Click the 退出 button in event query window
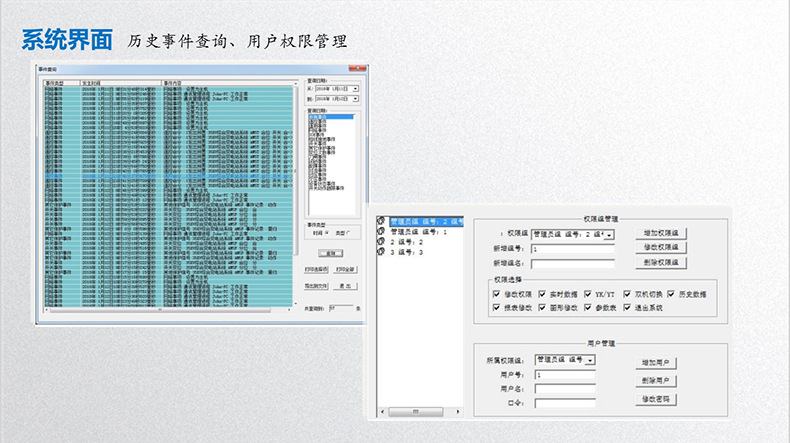 pos(345,286)
